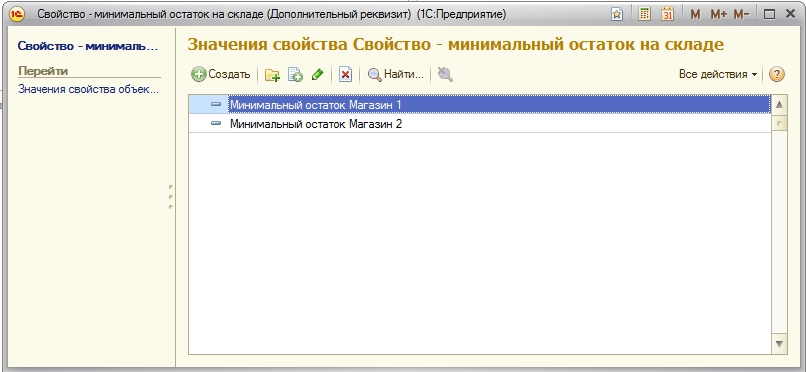This screenshot has height=372, width=806.
Task: Click the 1C application logo icon
Action: (x=17, y=14)
